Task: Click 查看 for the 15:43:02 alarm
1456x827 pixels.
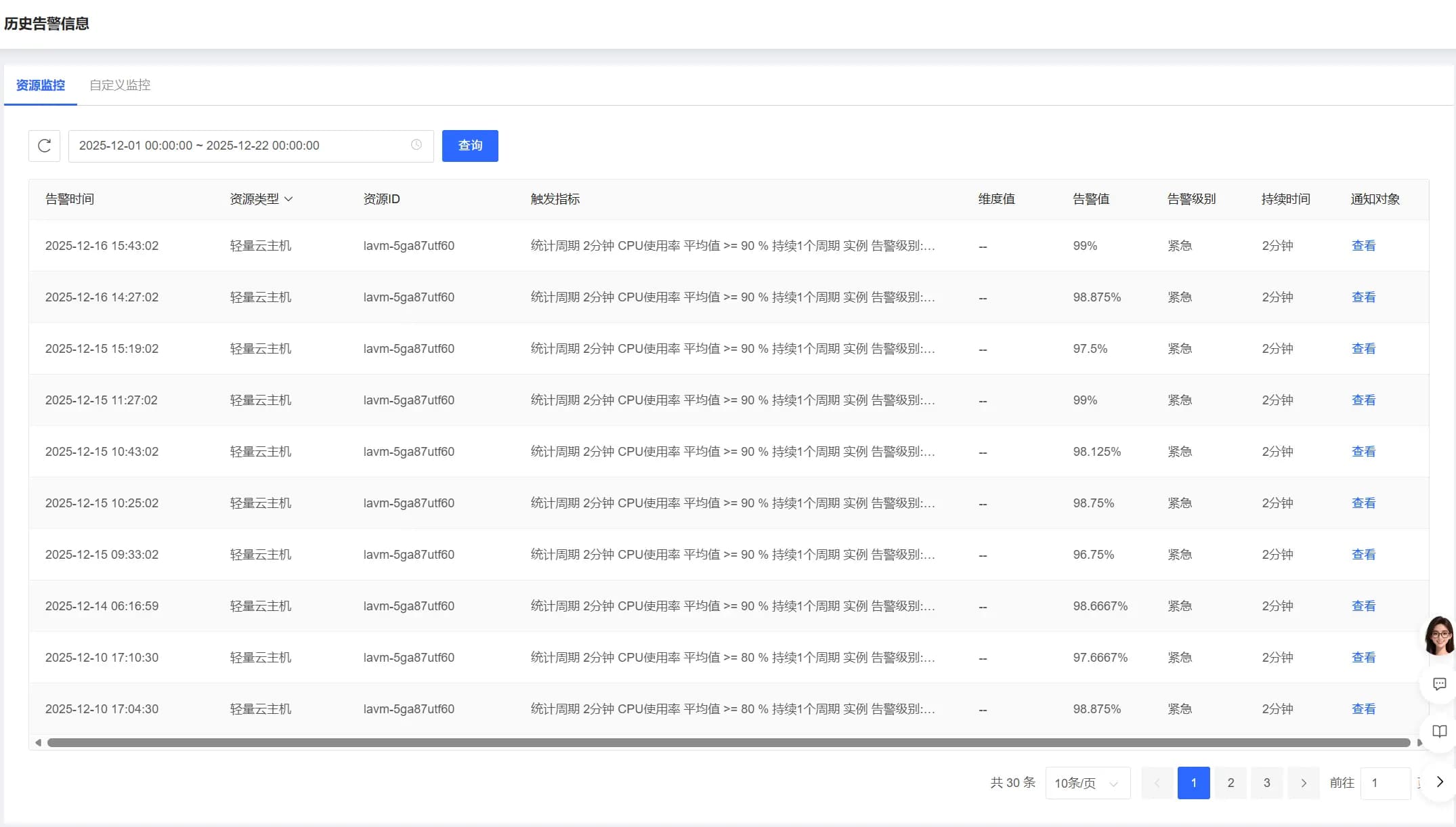Action: (1363, 246)
